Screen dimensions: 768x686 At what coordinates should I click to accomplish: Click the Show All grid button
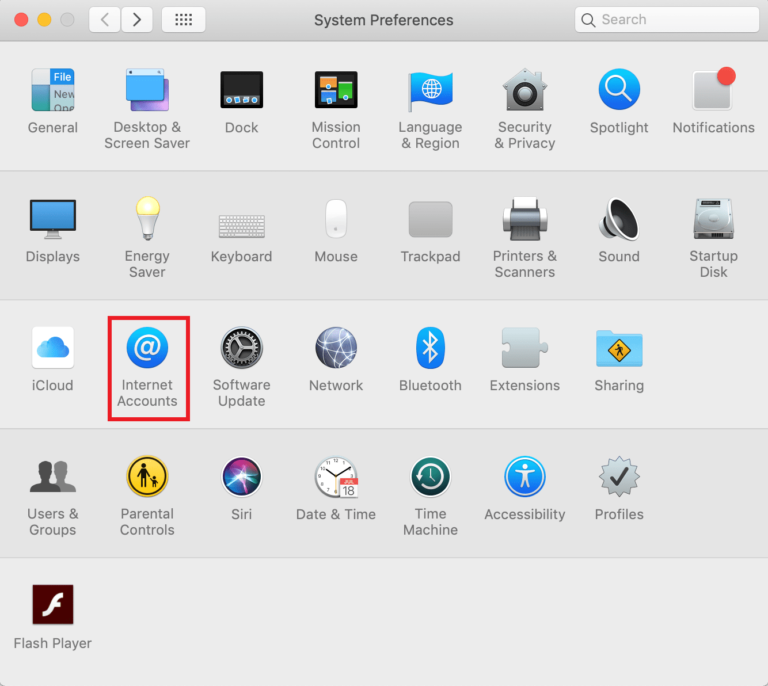click(183, 19)
